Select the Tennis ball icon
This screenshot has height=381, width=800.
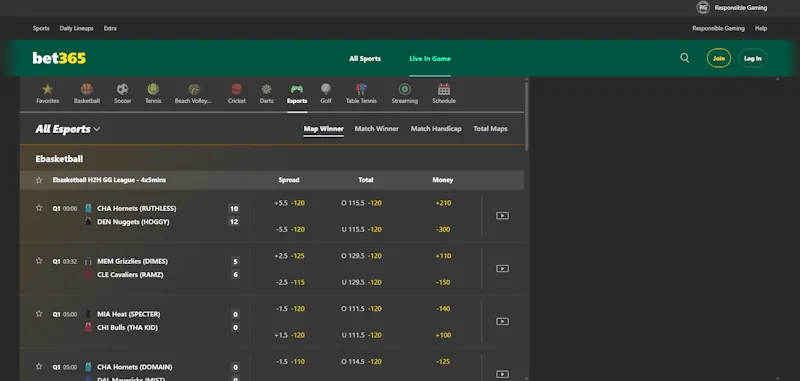[x=153, y=90]
